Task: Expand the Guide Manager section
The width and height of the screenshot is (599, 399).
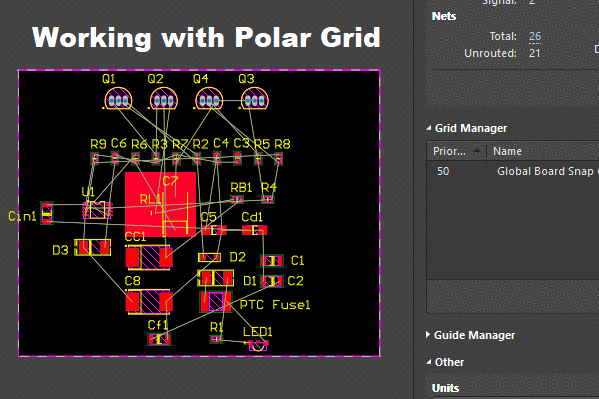Action: (428, 335)
